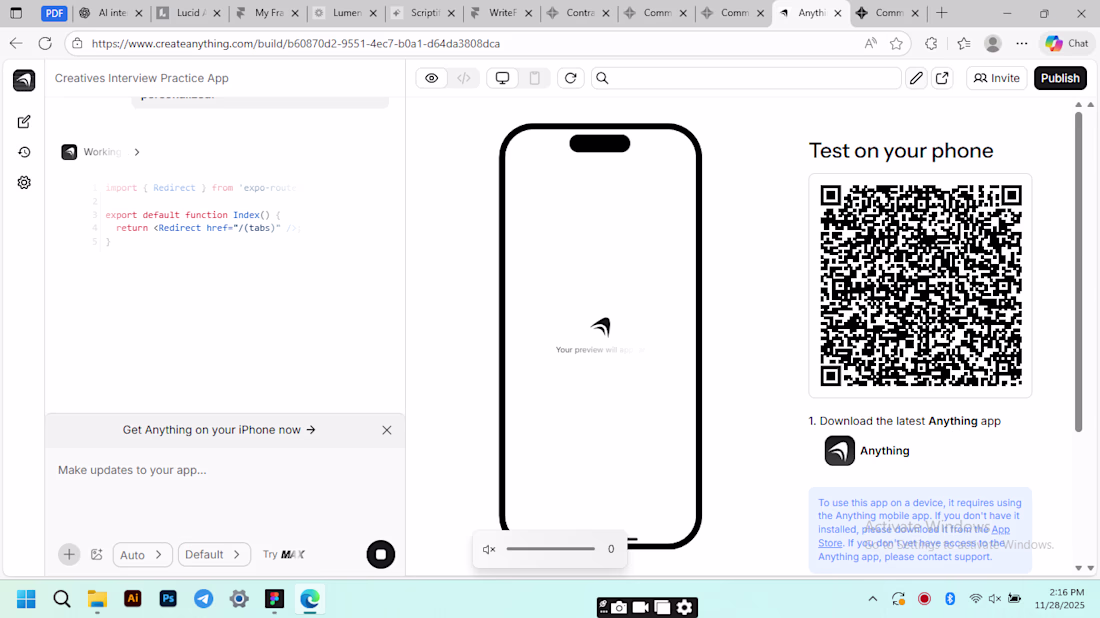This screenshot has width=1100, height=618.
Task: Refresh the app preview
Action: tap(570, 78)
